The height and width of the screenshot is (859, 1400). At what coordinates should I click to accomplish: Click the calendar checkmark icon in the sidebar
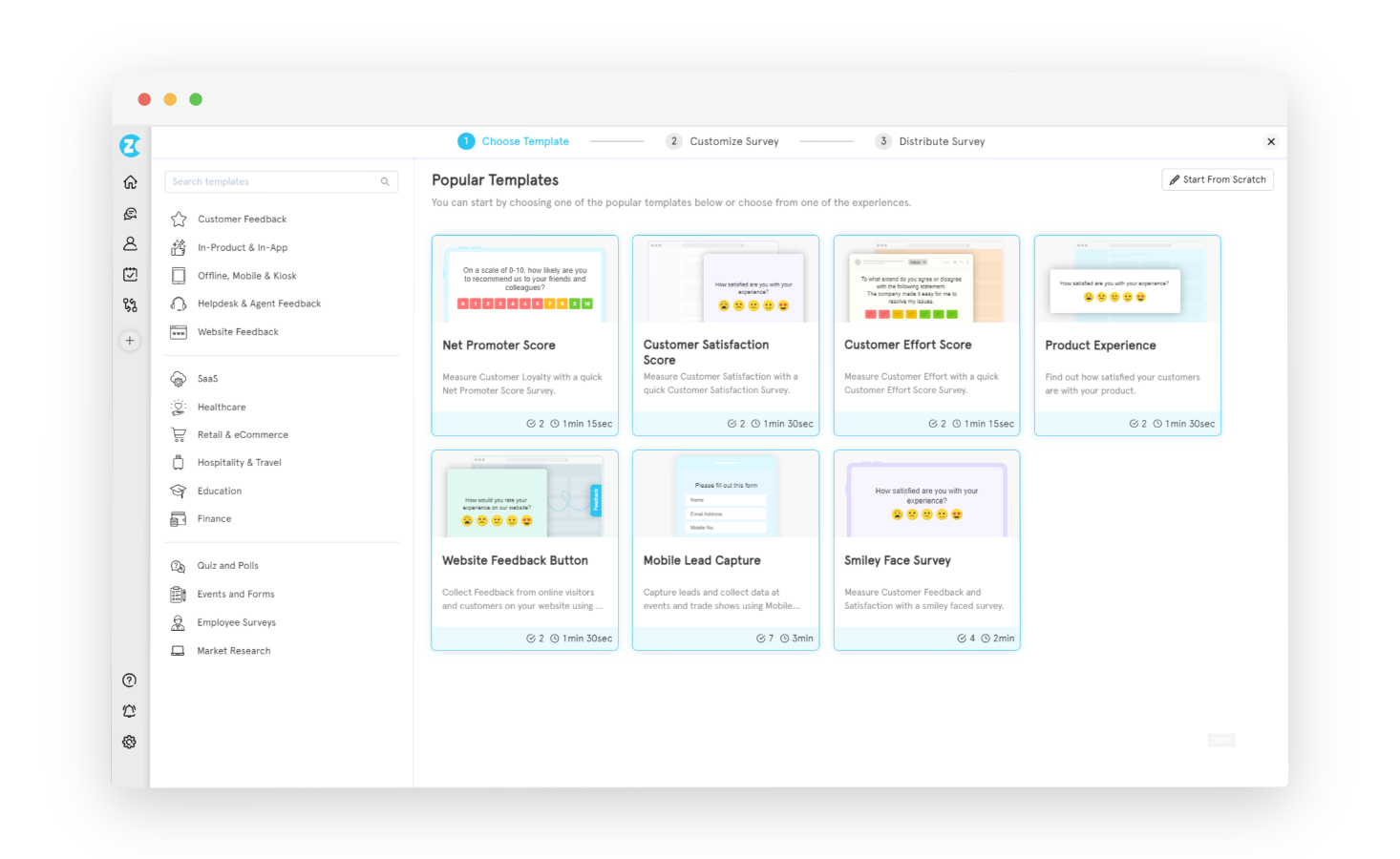click(130, 274)
